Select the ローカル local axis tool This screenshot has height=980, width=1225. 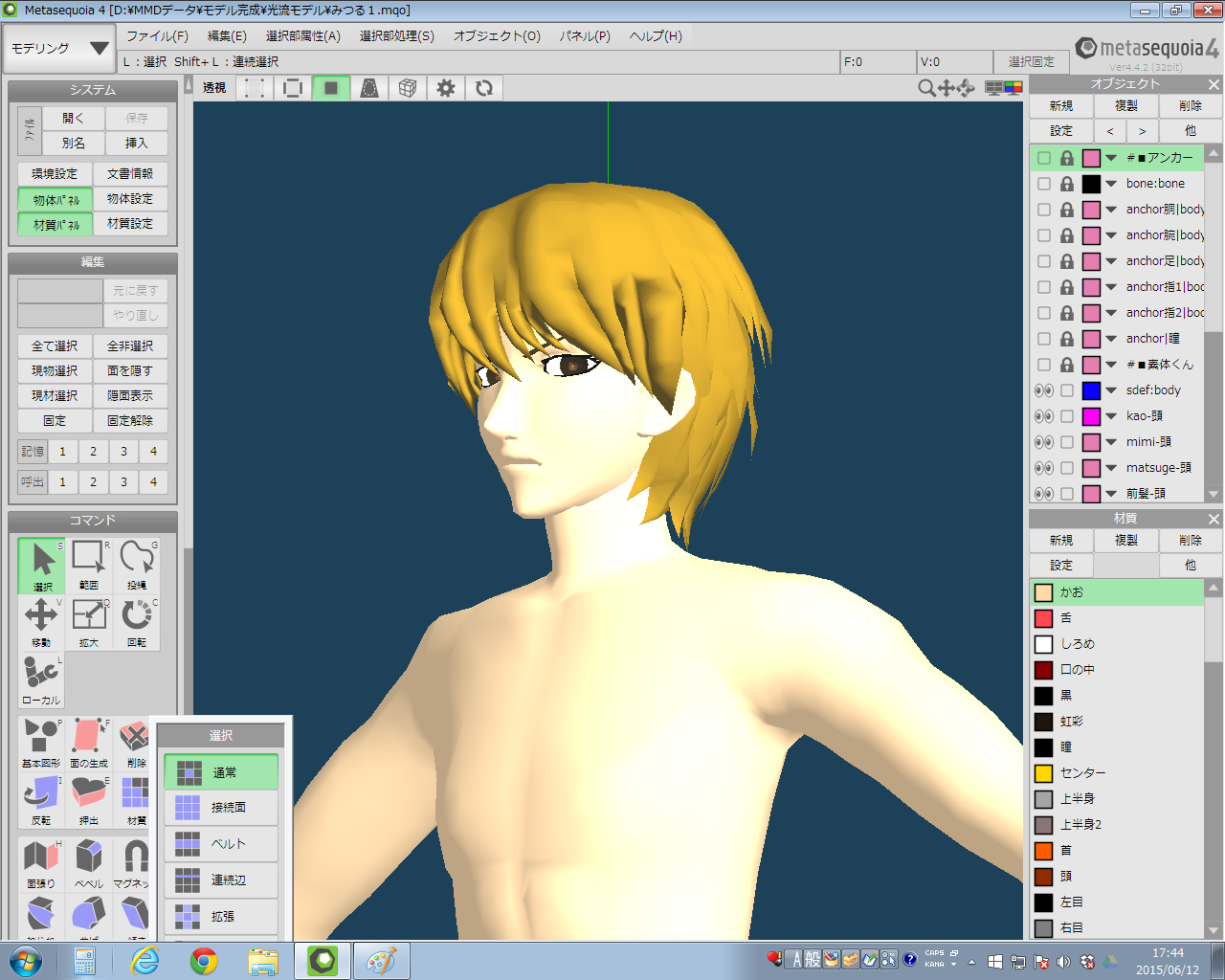[41, 680]
